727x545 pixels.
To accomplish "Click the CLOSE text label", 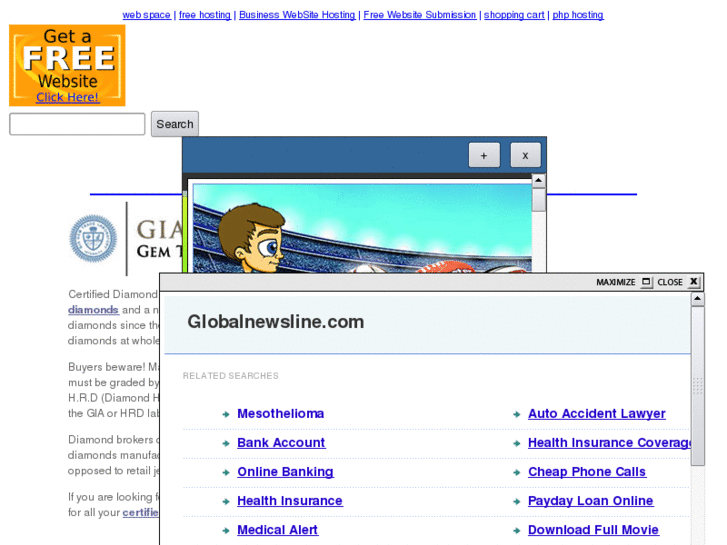I will tap(670, 282).
